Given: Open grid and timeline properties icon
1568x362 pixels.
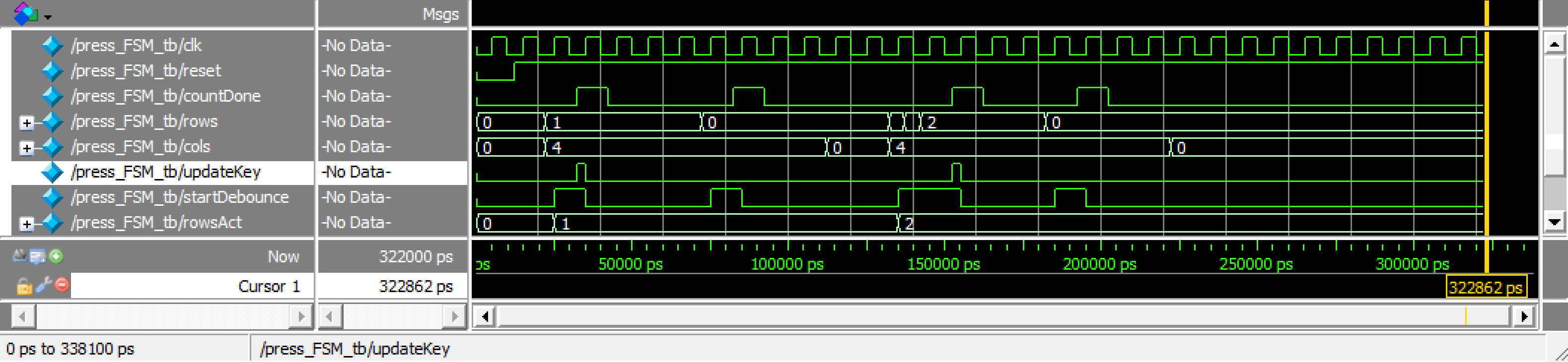Looking at the screenshot, I should 37,257.
